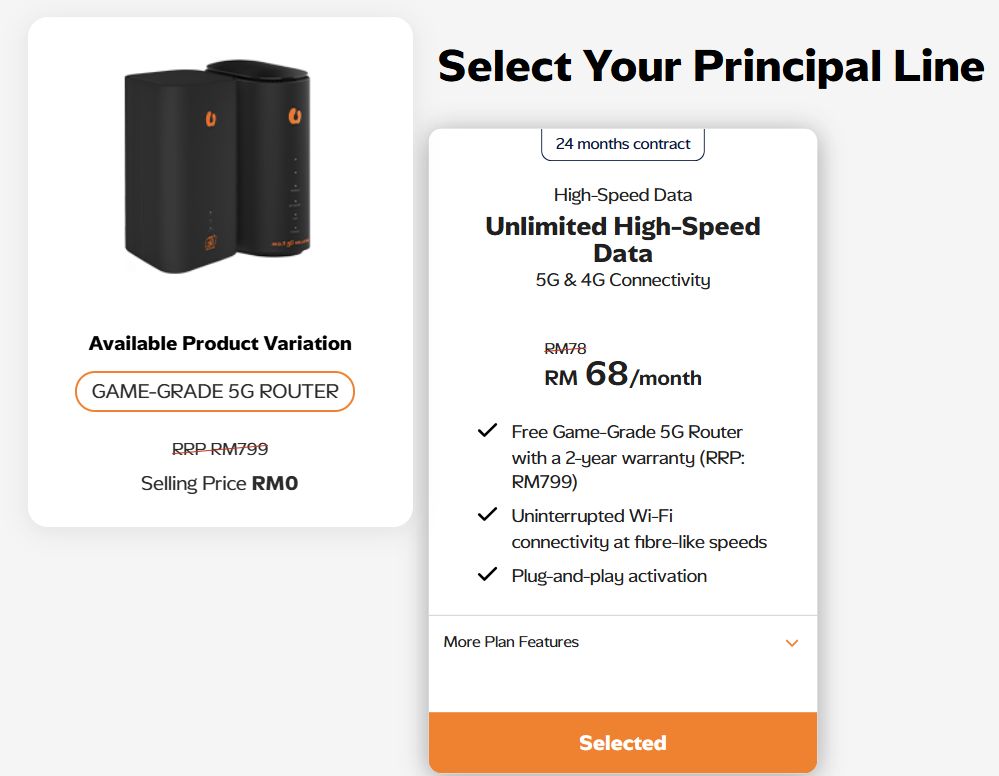Screen dimensions: 999x776
Task: Click the Select Your Principal Line heading
Action: pos(711,66)
